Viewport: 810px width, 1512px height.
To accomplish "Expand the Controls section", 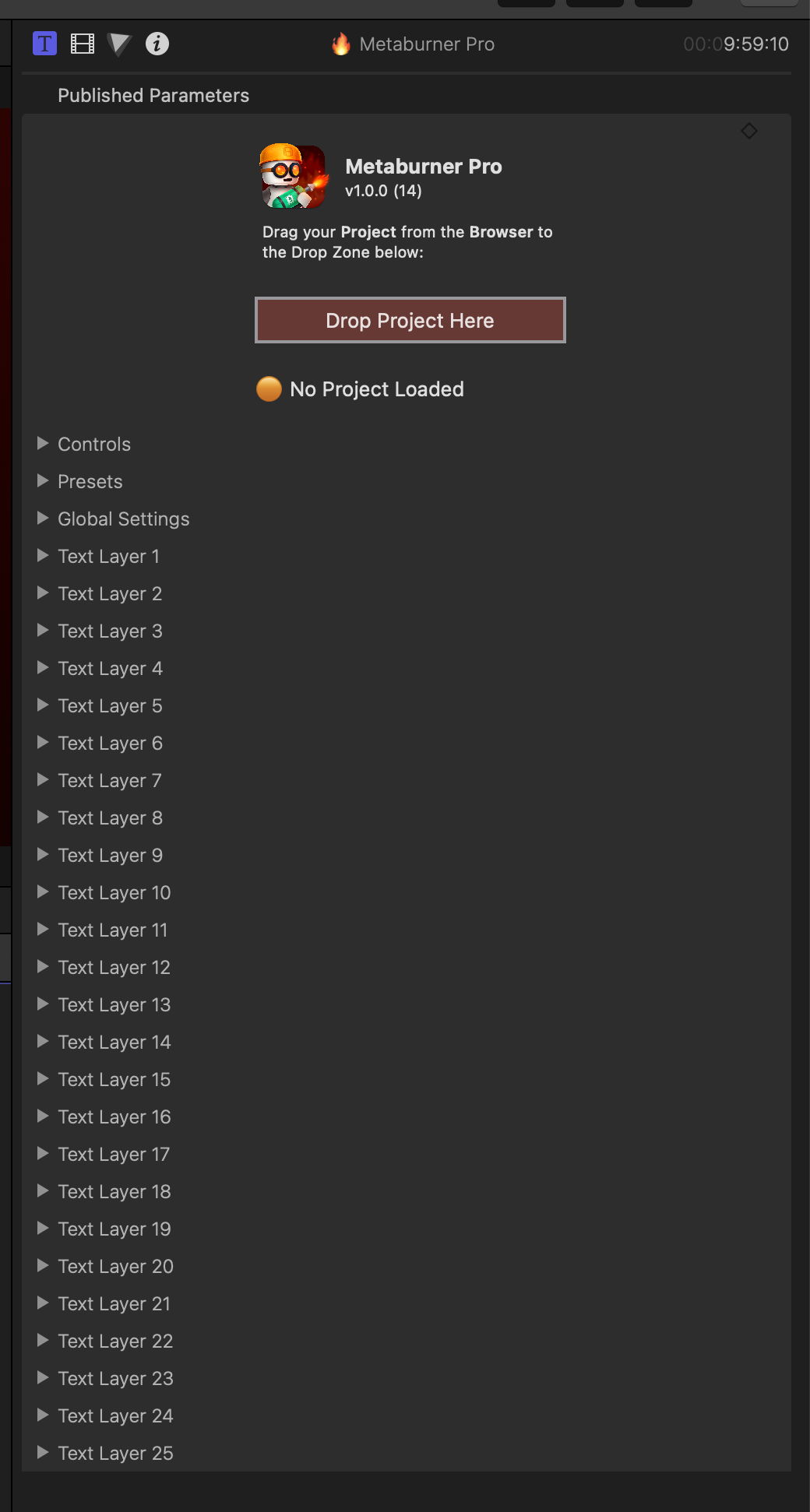I will [x=43, y=444].
